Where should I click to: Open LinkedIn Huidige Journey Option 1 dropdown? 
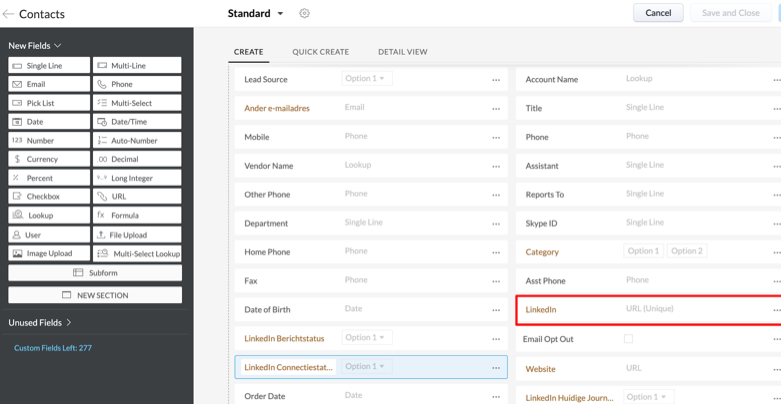point(648,397)
